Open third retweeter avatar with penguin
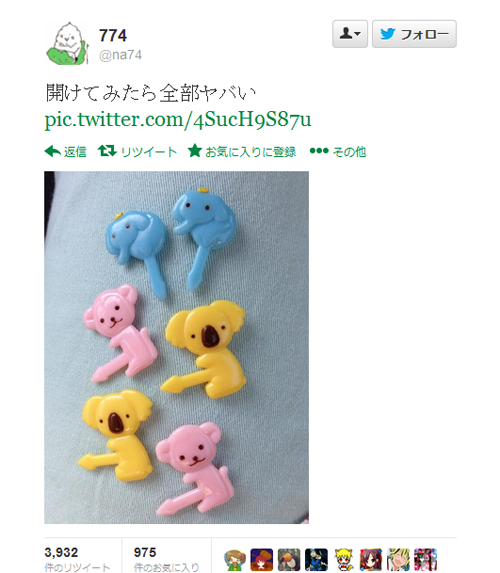Screen dimensions: 500x573 (289, 559)
